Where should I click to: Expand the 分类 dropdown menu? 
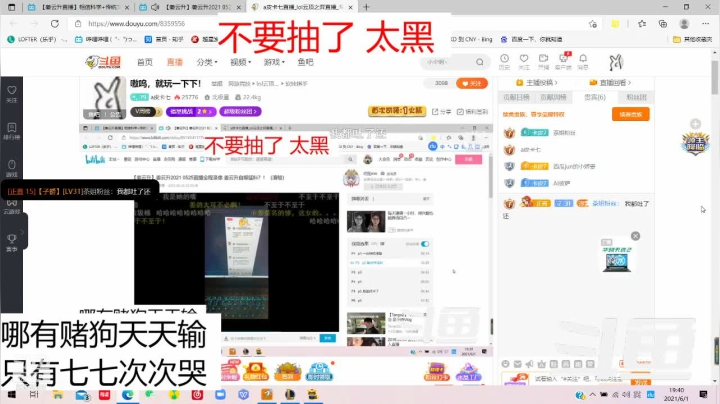[x=207, y=62]
